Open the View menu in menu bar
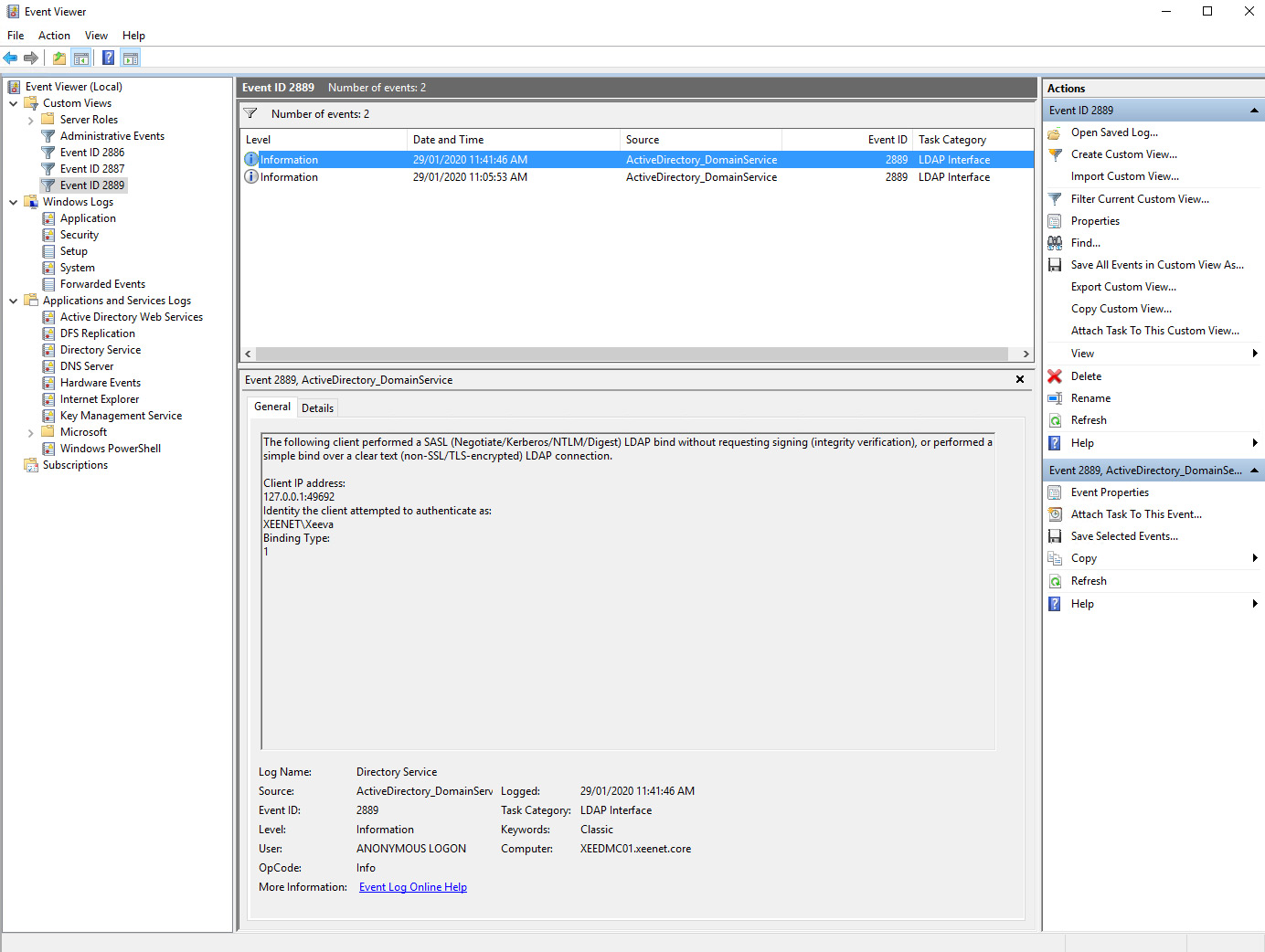 (x=96, y=36)
